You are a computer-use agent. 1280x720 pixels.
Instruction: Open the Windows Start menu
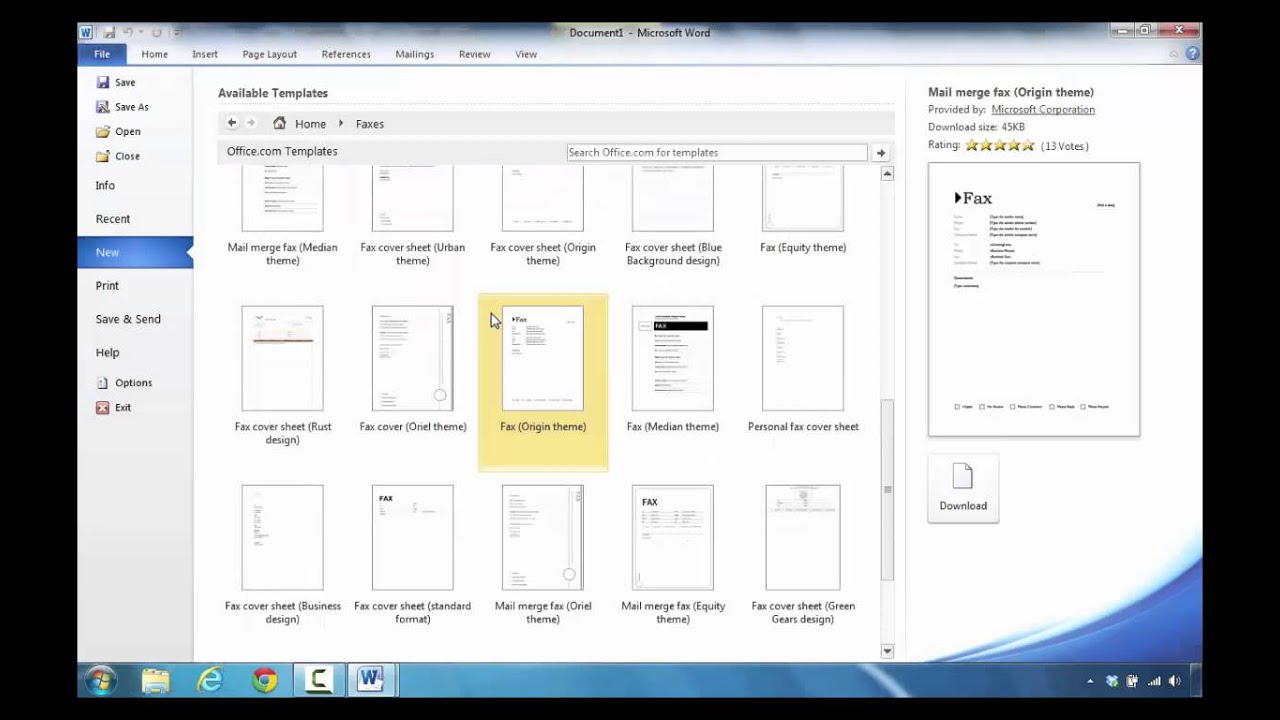pos(101,681)
